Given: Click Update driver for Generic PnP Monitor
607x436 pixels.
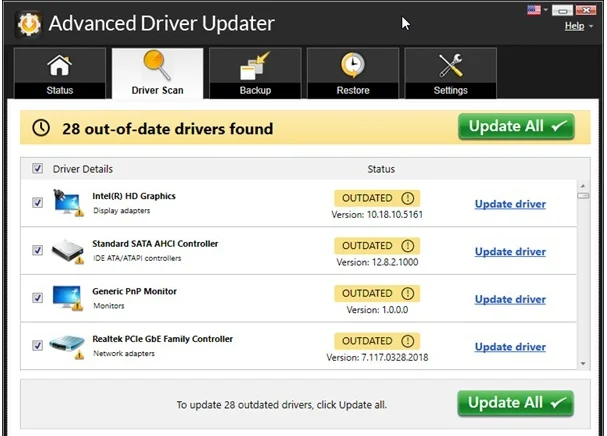Looking at the screenshot, I should point(510,299).
